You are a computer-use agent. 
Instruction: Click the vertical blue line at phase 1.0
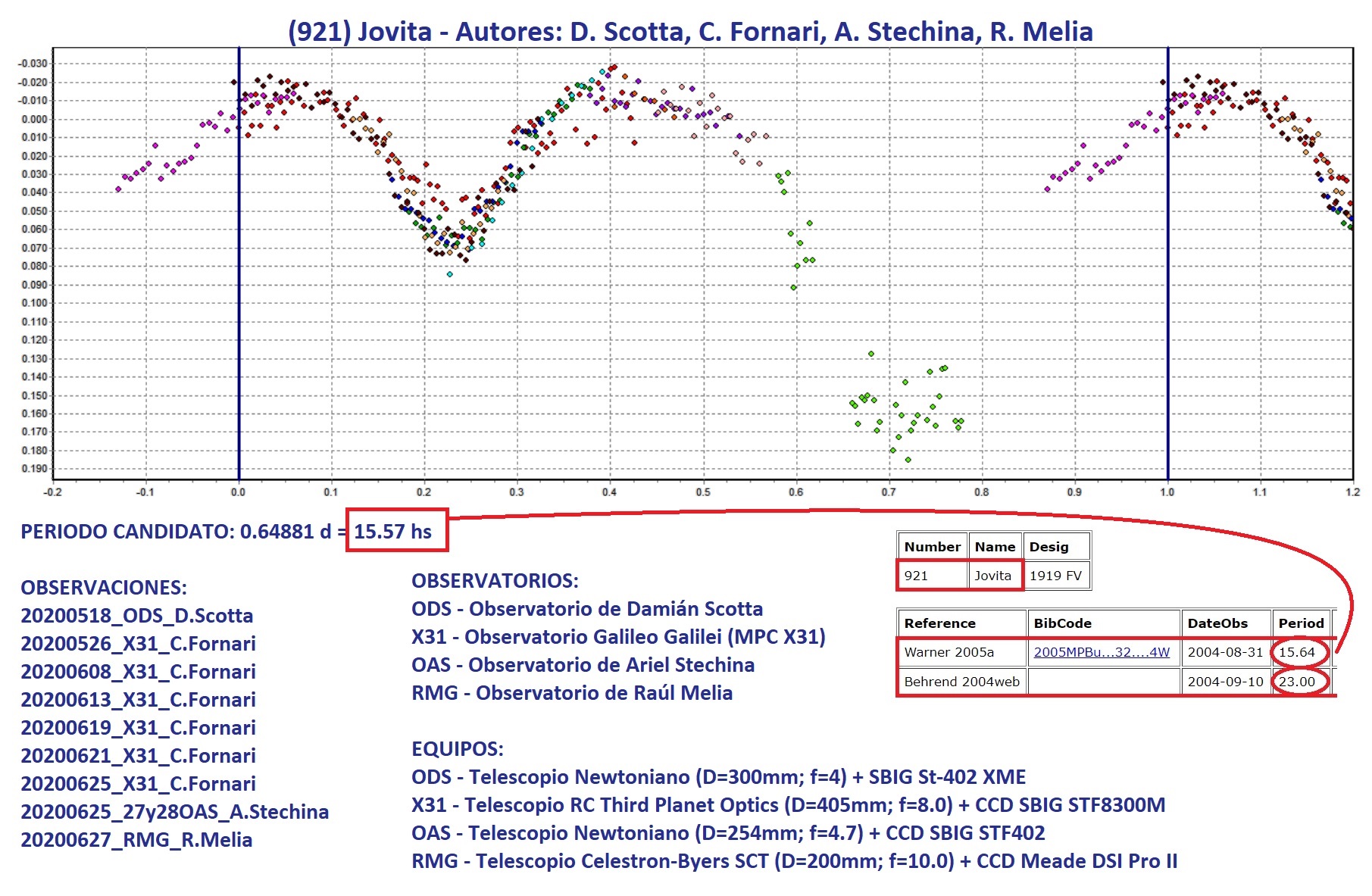point(1167,303)
